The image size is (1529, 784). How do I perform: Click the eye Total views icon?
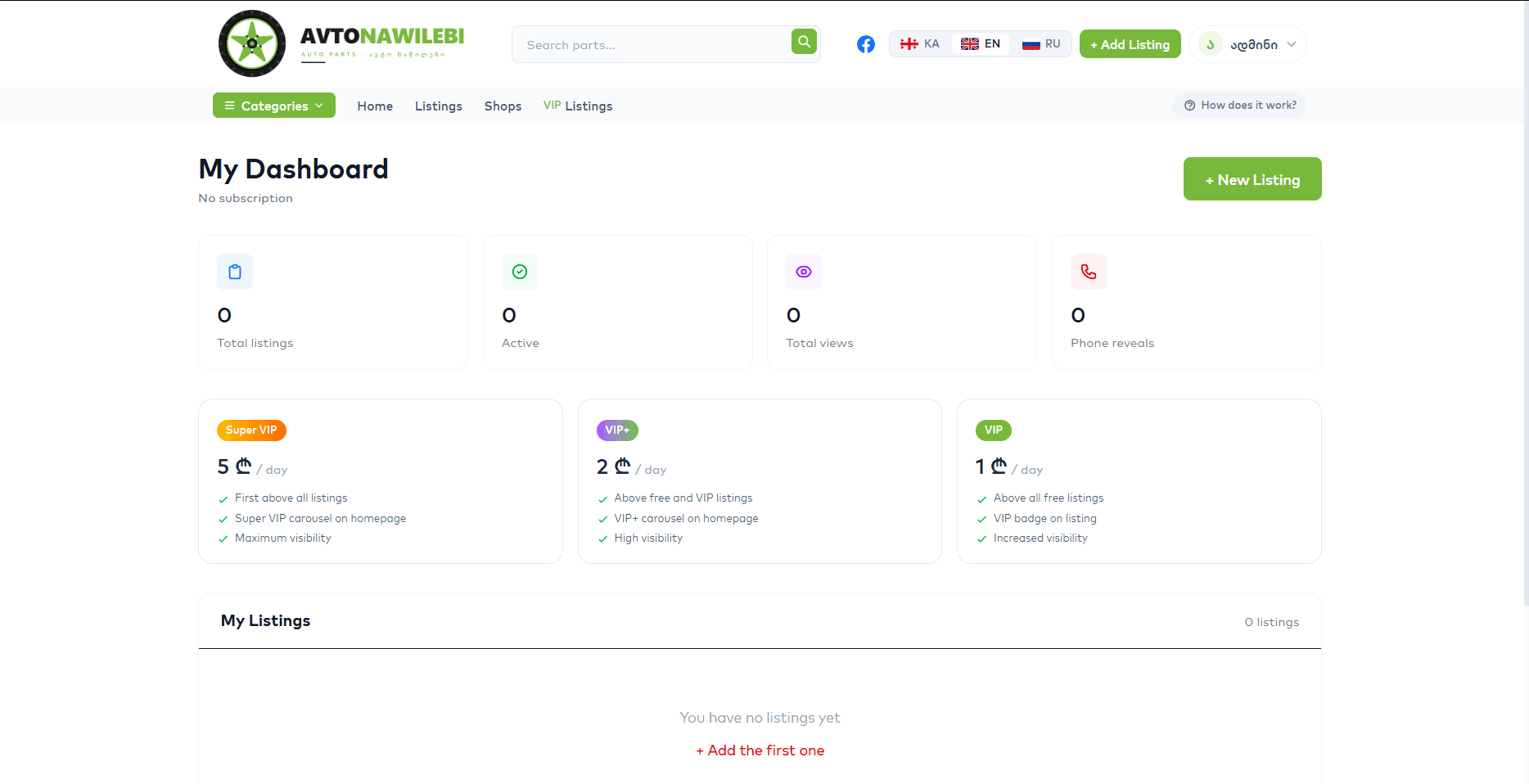[804, 272]
